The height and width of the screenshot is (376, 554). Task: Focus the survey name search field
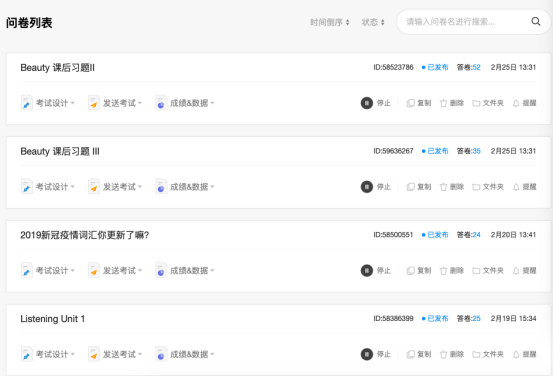[x=466, y=22]
